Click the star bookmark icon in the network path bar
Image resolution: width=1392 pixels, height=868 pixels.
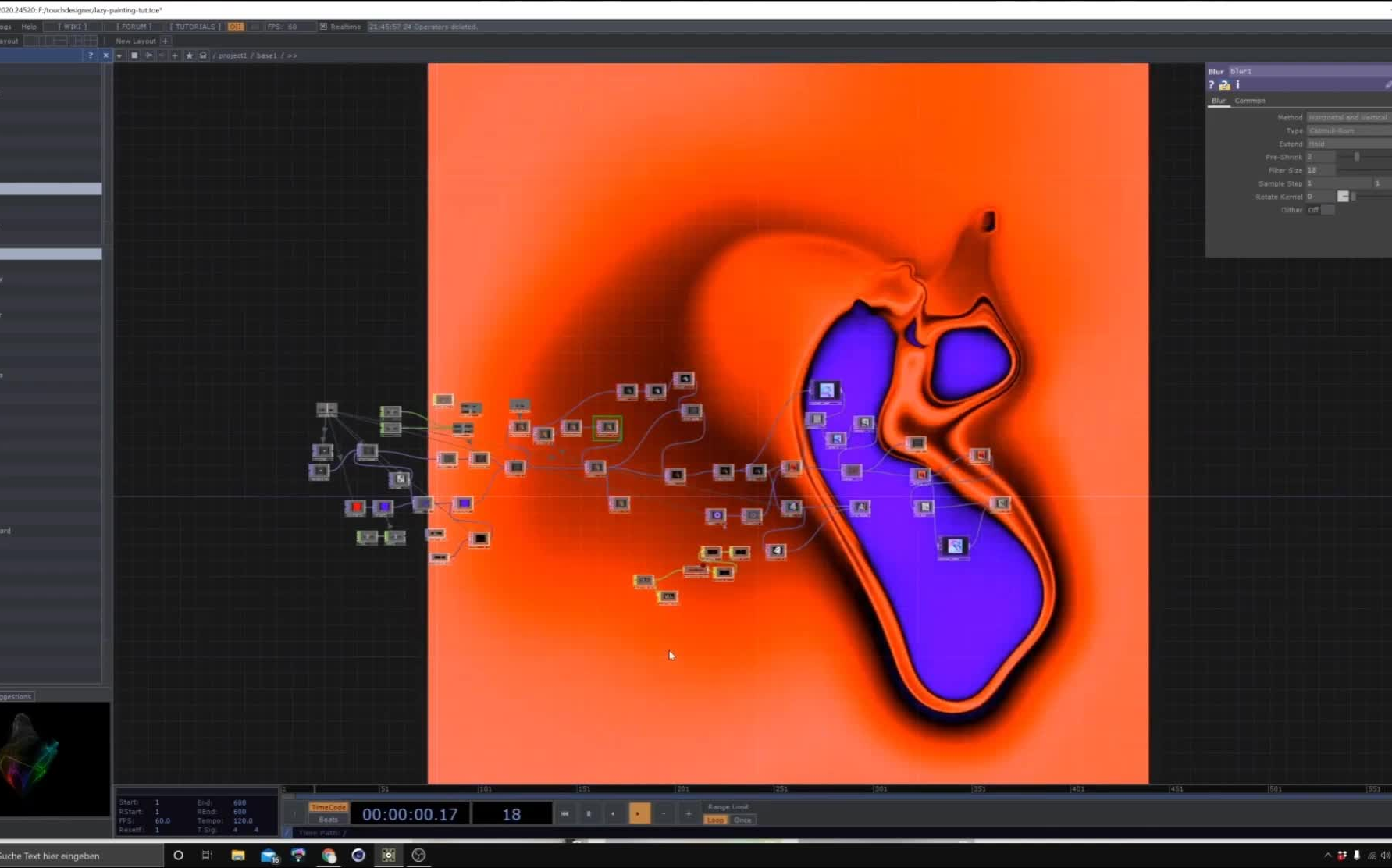190,55
